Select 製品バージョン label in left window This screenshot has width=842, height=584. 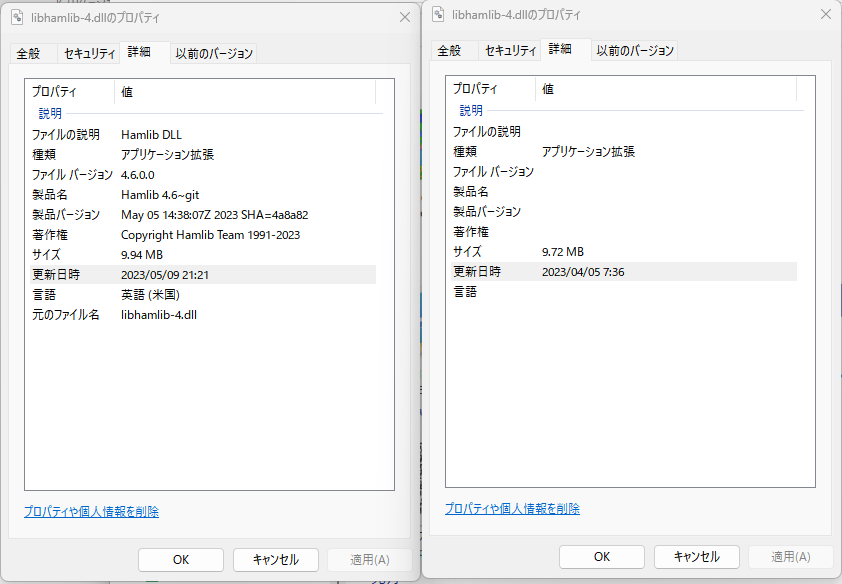(x=66, y=215)
